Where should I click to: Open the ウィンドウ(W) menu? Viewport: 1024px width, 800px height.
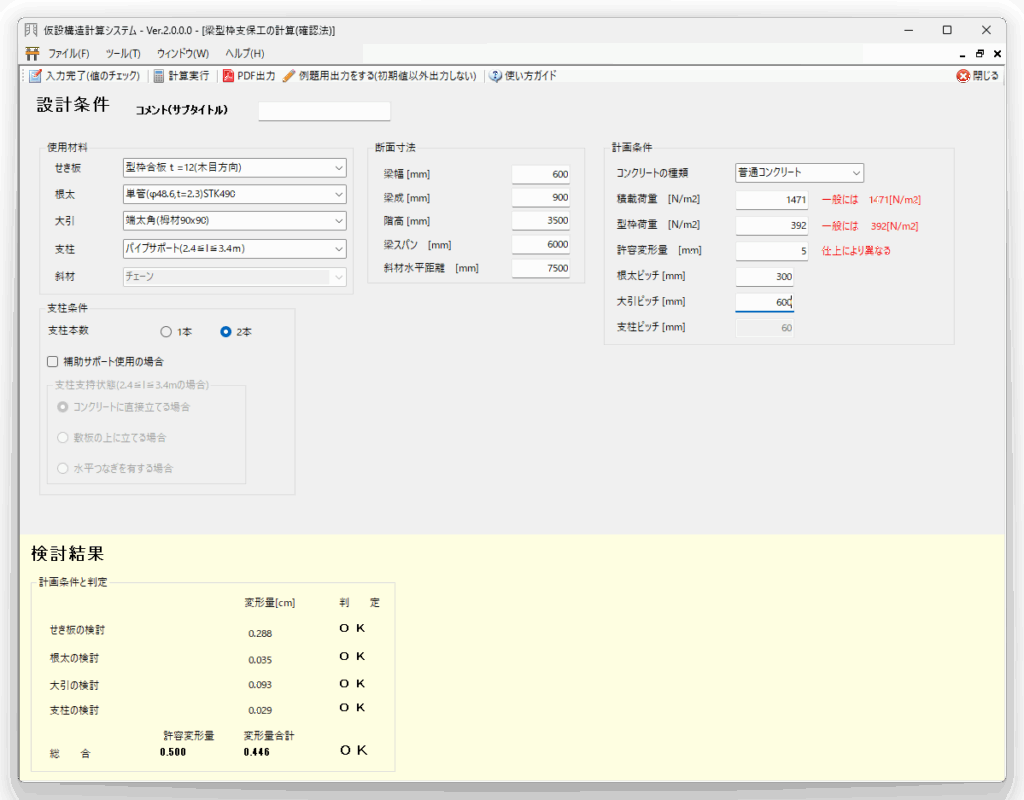(x=183, y=54)
